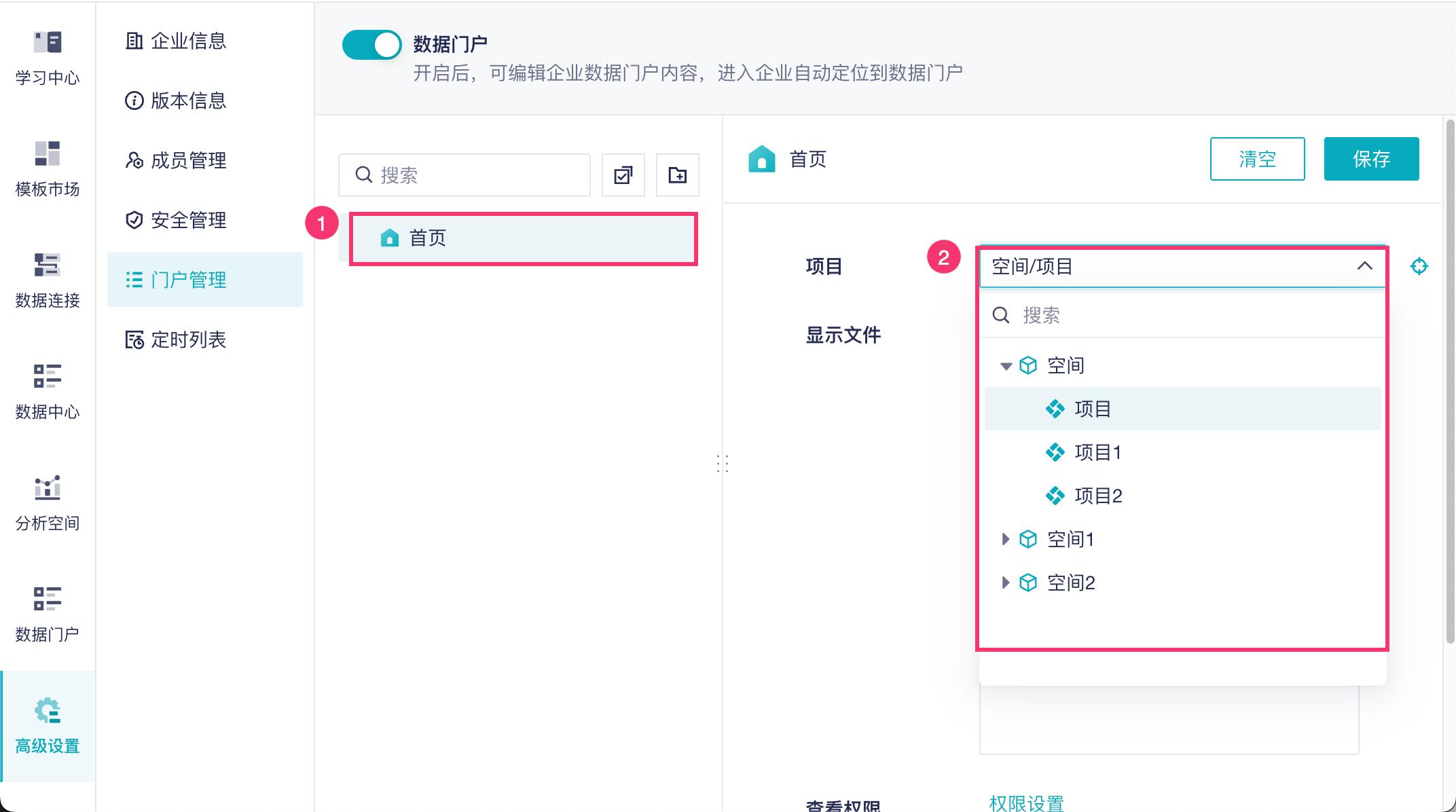
Task: Open 成员管理 menu item
Action: [x=188, y=160]
